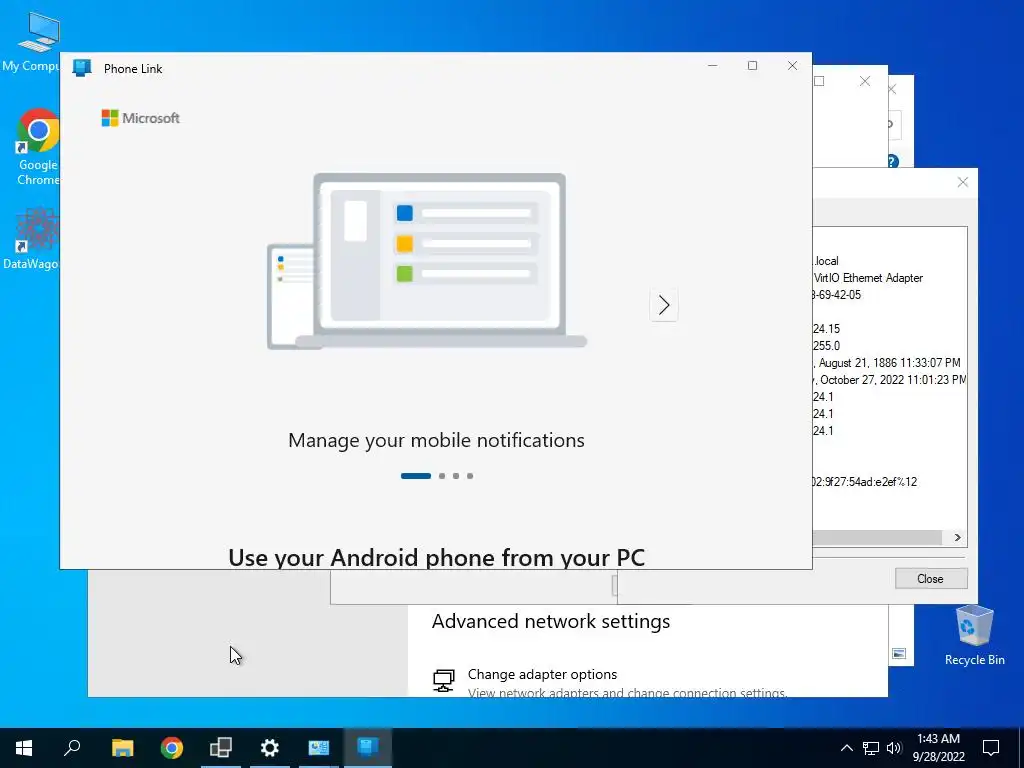1024x768 pixels.
Task: Maximize the Phone Link window
Action: tap(752, 66)
